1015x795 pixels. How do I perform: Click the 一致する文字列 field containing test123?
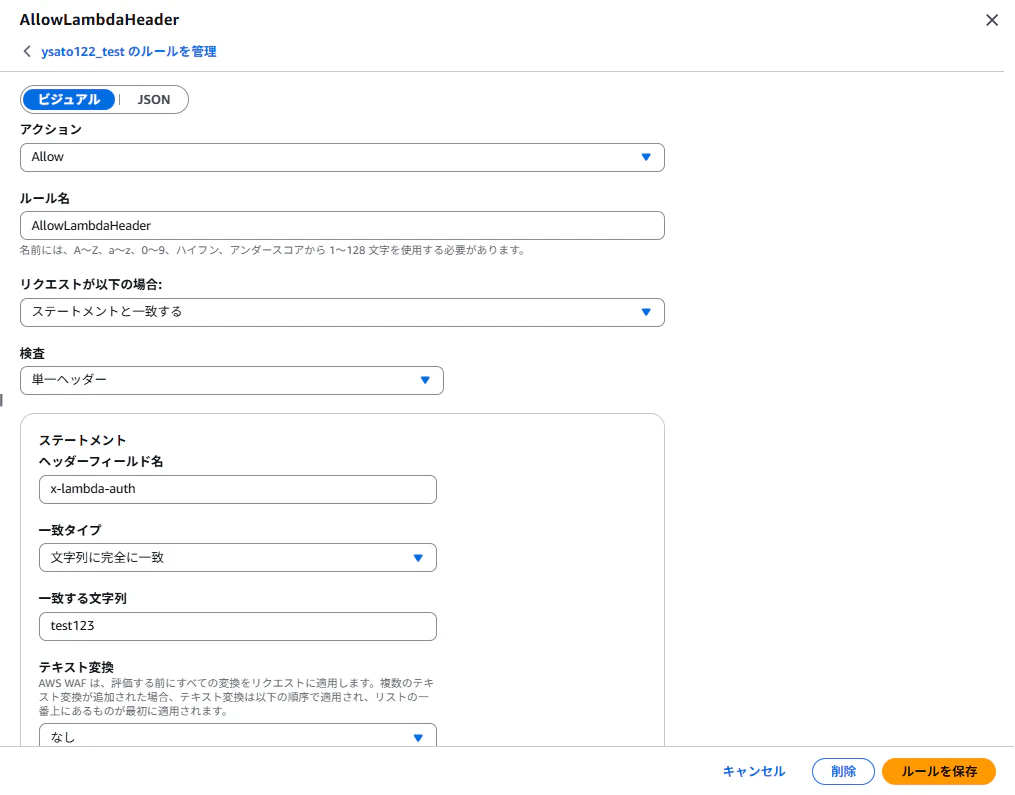pos(238,626)
